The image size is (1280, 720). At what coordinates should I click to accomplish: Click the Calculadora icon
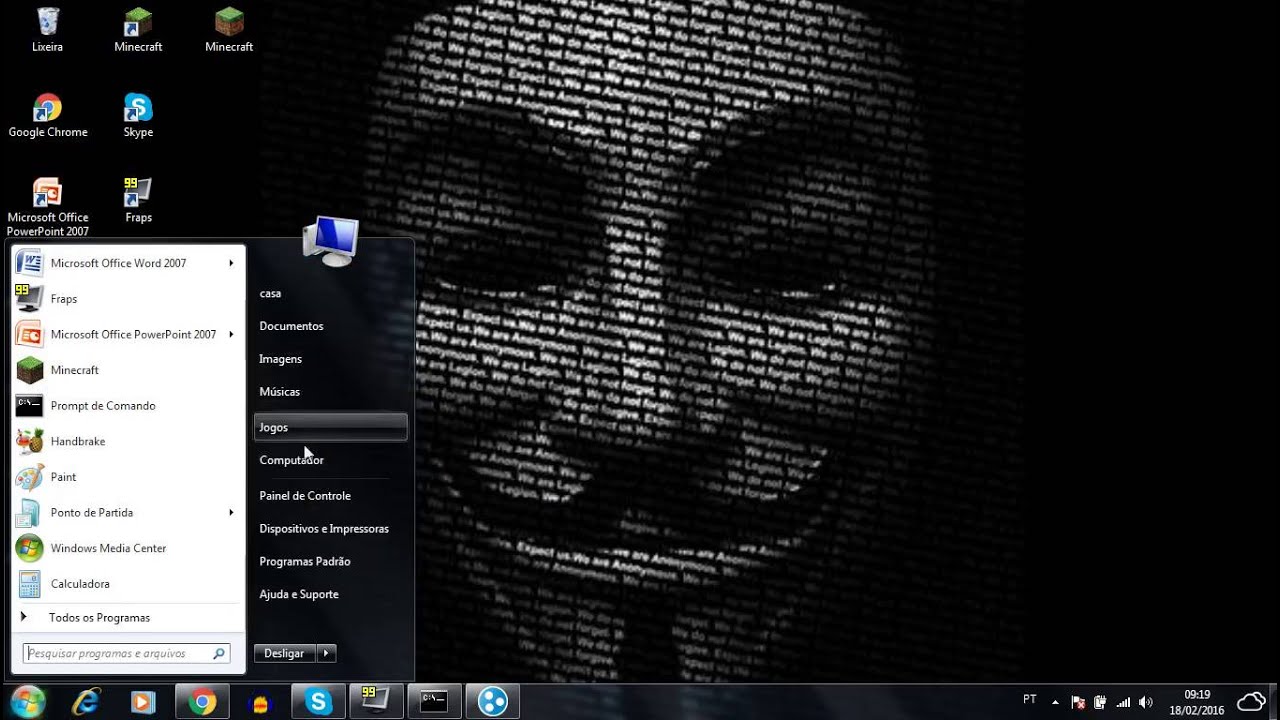29,583
